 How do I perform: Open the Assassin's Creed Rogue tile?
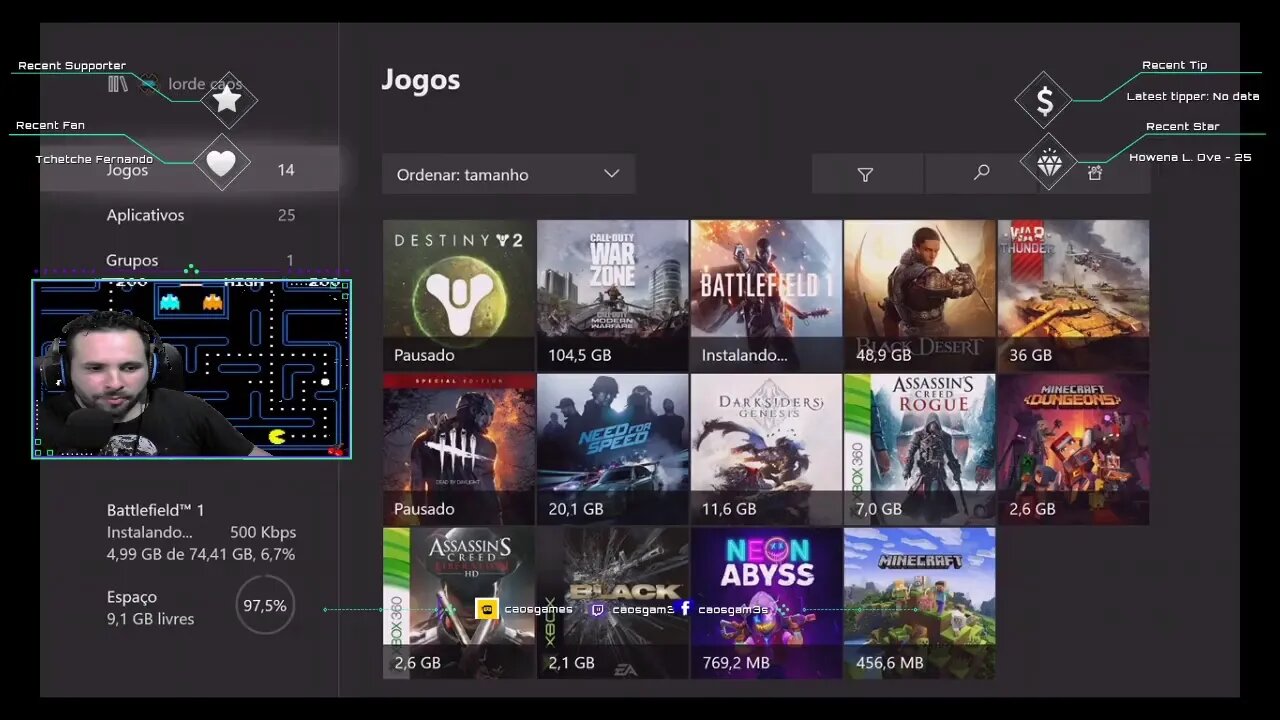coord(919,450)
